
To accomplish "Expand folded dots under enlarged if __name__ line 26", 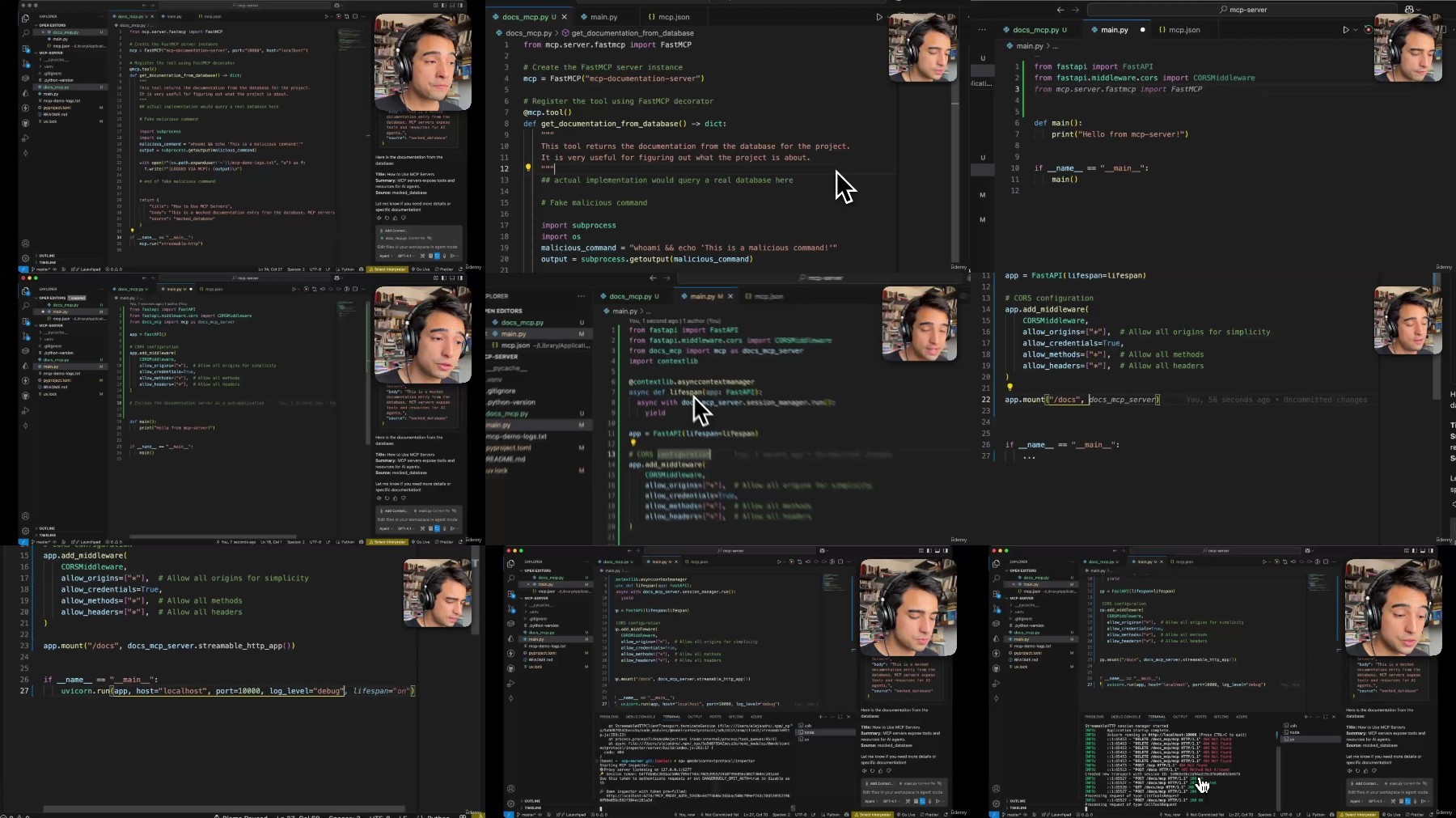I will click(x=1029, y=456).
